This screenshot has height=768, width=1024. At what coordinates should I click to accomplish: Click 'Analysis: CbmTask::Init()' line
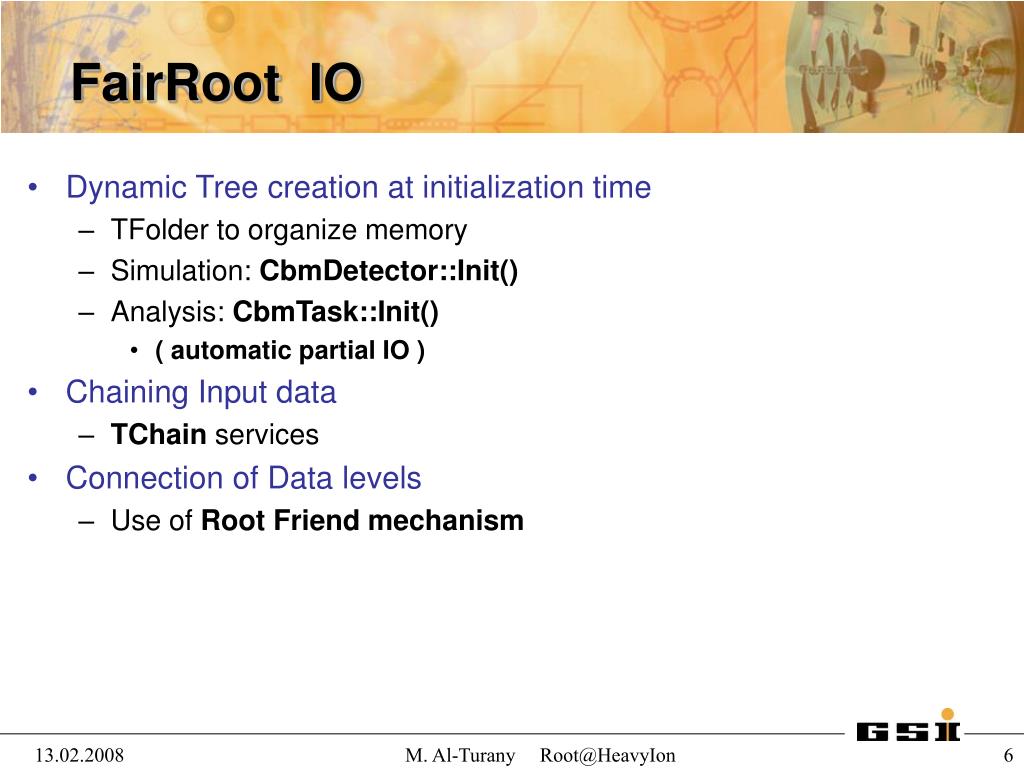click(x=274, y=312)
